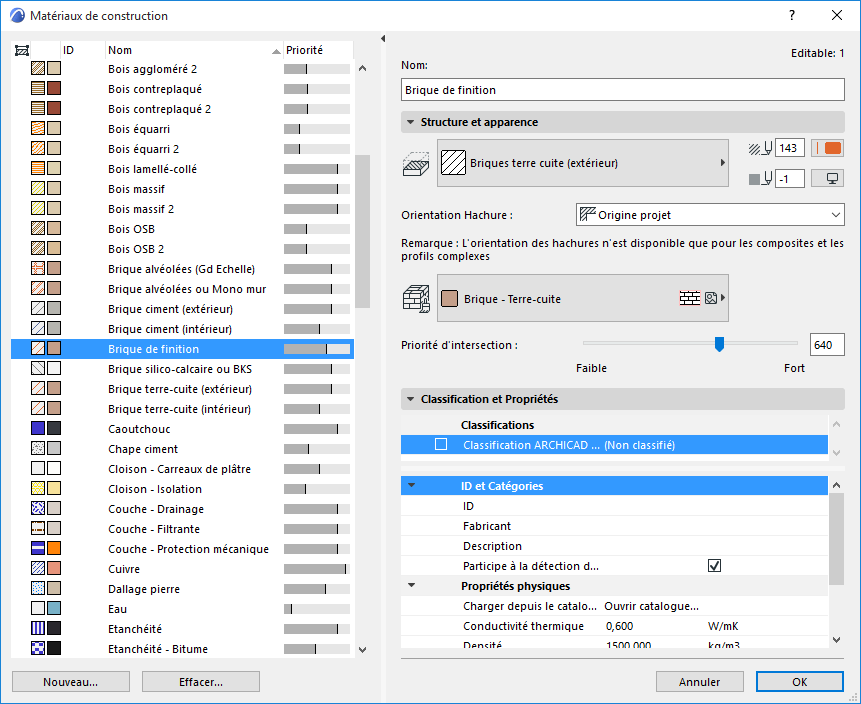This screenshot has width=861, height=704.
Task: Click the element-type filter icon in list header
Action: [x=21, y=51]
